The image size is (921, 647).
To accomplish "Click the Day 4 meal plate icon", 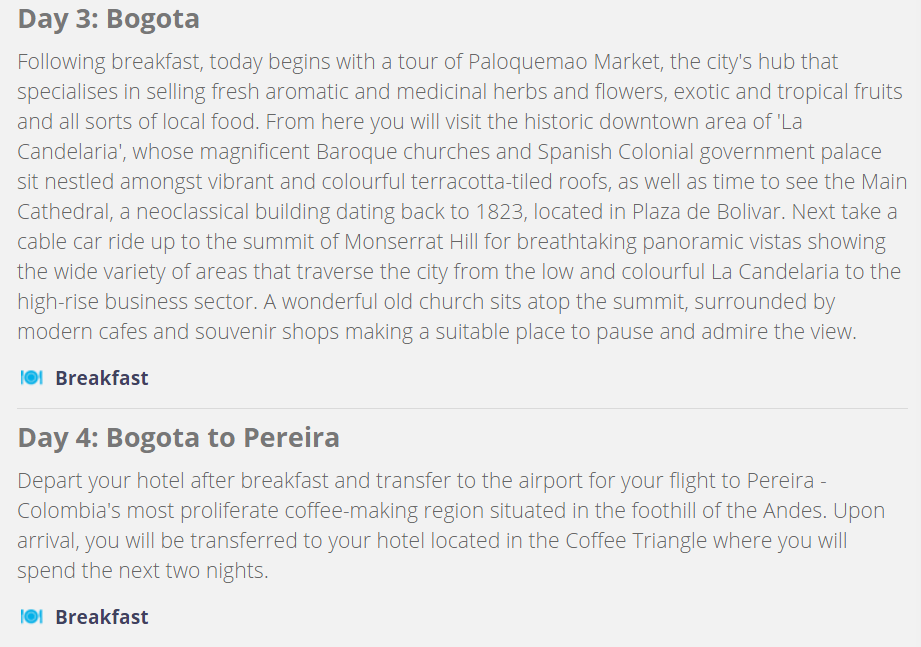I will tap(32, 616).
